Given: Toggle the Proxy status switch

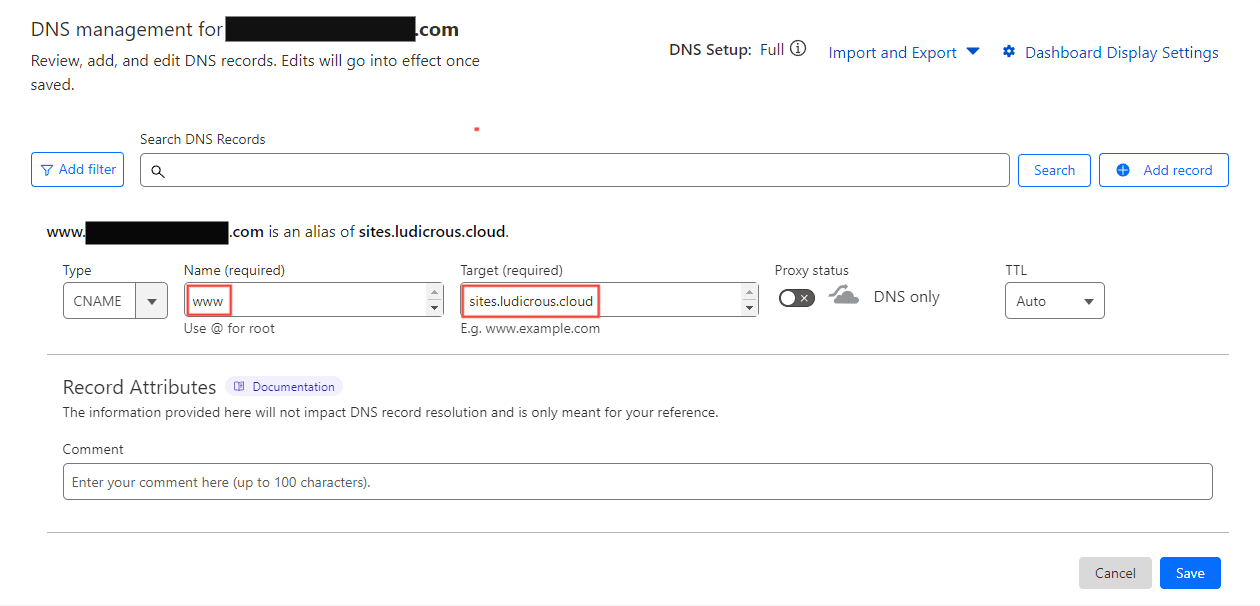Looking at the screenshot, I should point(797,298).
